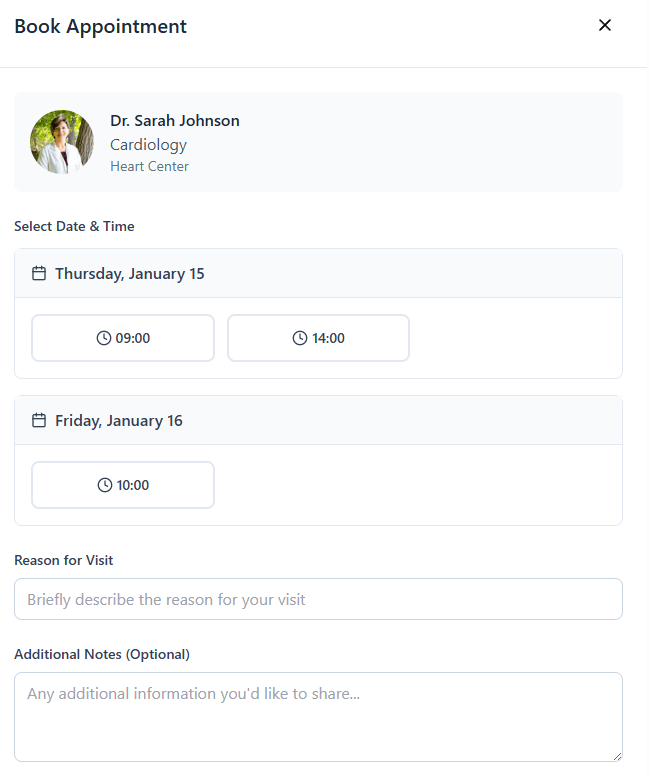Select the 09:00 time slot on Thursday
The width and height of the screenshot is (649, 775).
click(x=123, y=339)
